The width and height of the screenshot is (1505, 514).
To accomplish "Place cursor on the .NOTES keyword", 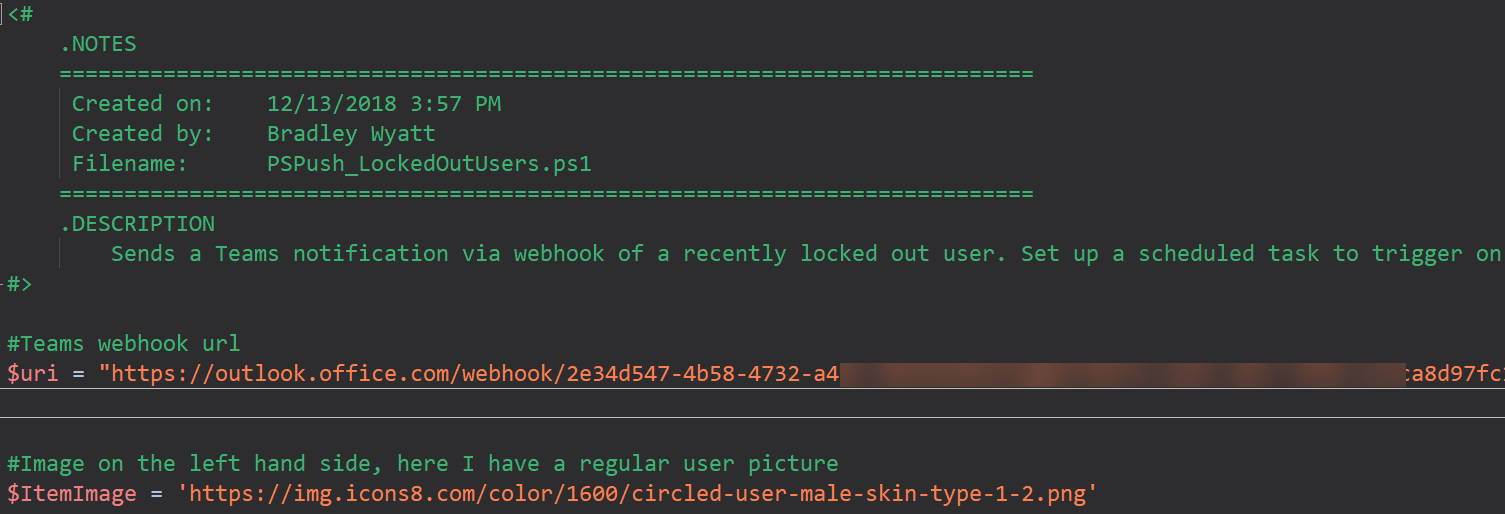I will pos(98,44).
